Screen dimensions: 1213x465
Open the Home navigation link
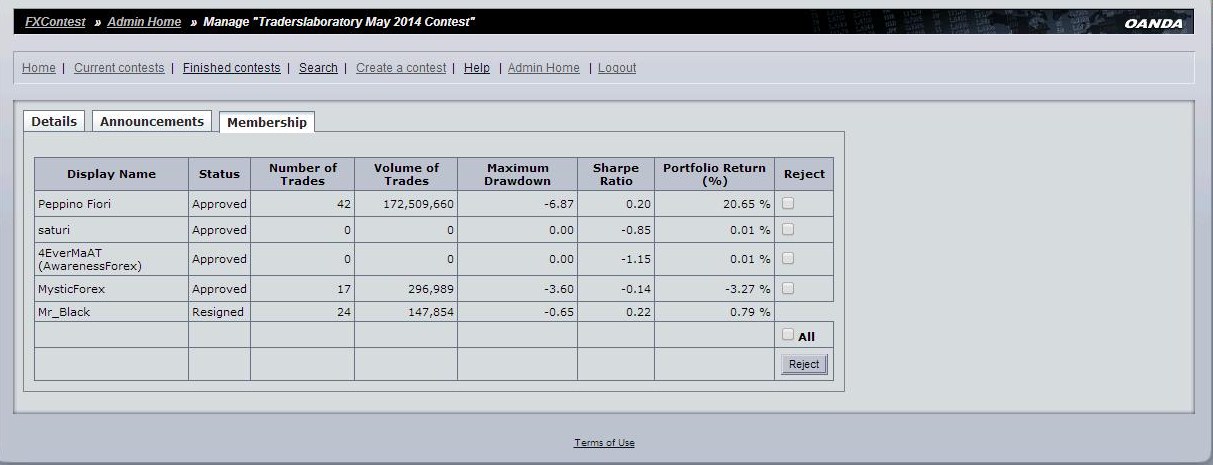point(39,68)
